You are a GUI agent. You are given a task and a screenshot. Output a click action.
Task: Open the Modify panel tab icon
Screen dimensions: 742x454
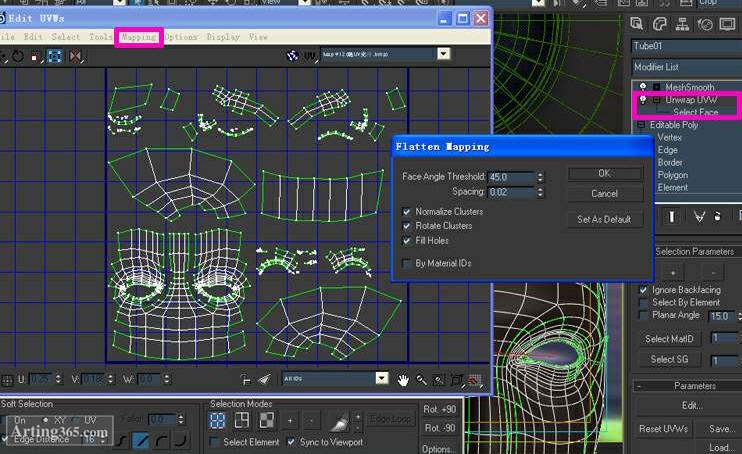point(660,24)
